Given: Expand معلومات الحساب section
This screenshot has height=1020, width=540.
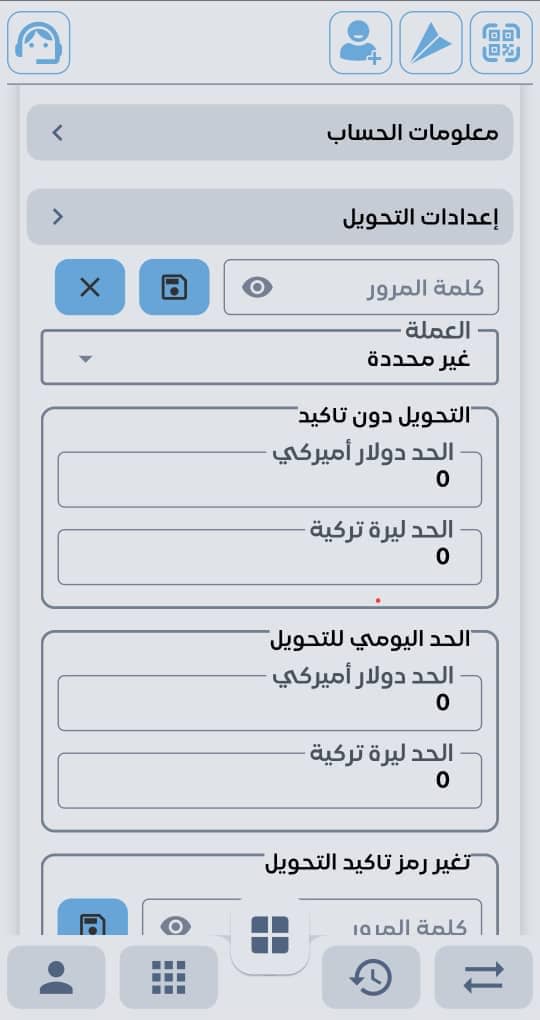Looking at the screenshot, I should 270,133.
